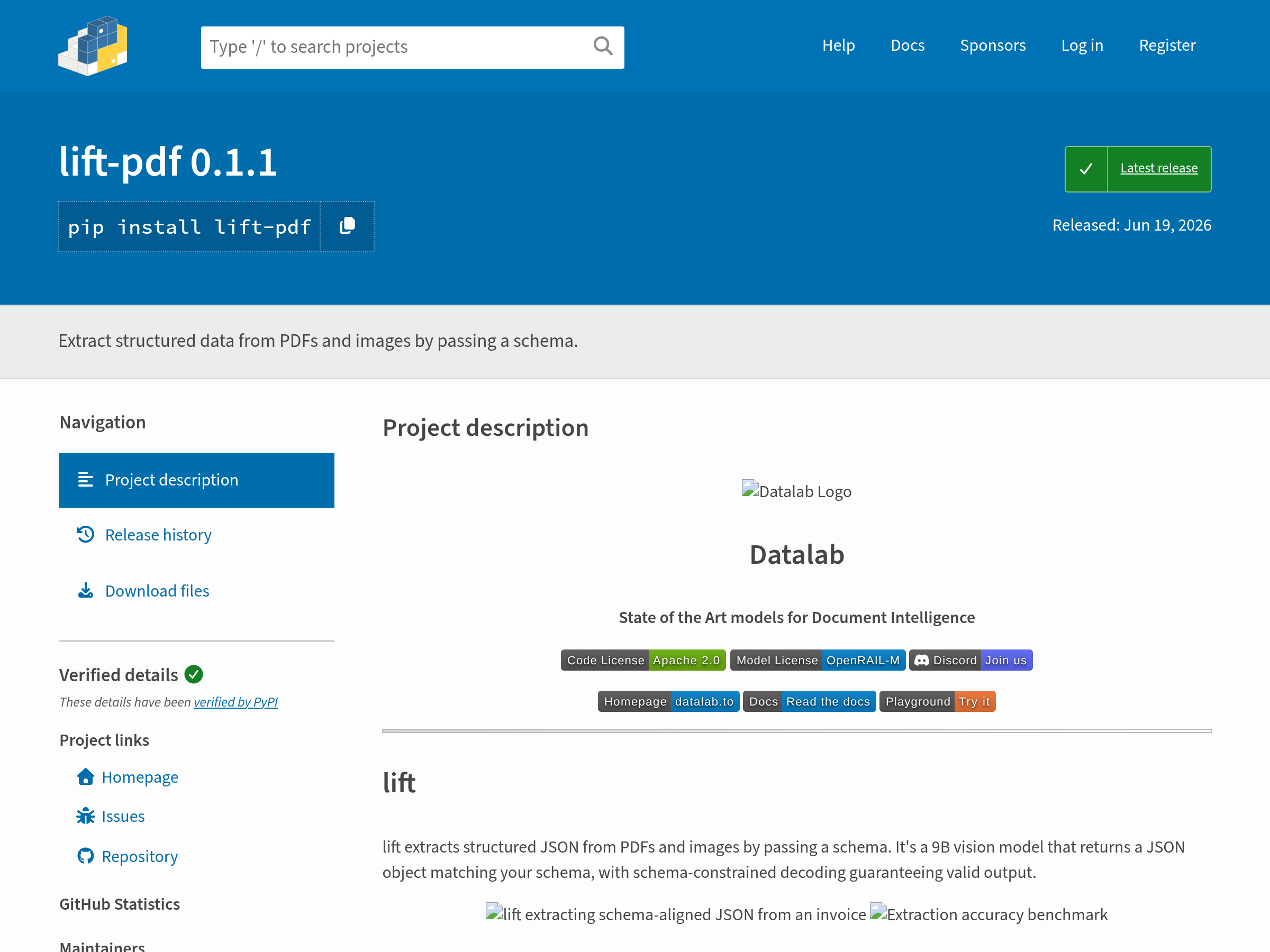Click the 'Extract structured data from PDFs' summary
The width and height of the screenshot is (1270, 952).
(318, 341)
